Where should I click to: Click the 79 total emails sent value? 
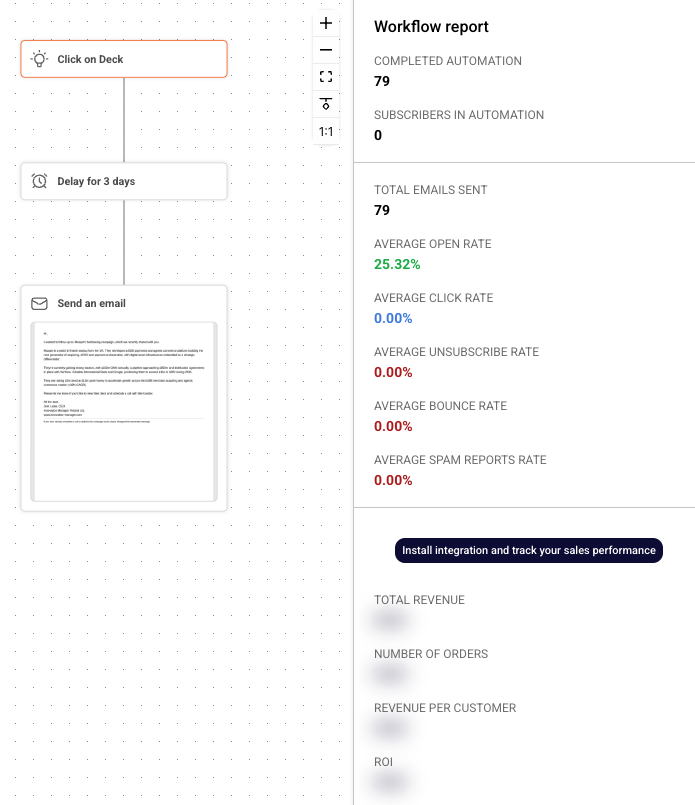coord(382,210)
